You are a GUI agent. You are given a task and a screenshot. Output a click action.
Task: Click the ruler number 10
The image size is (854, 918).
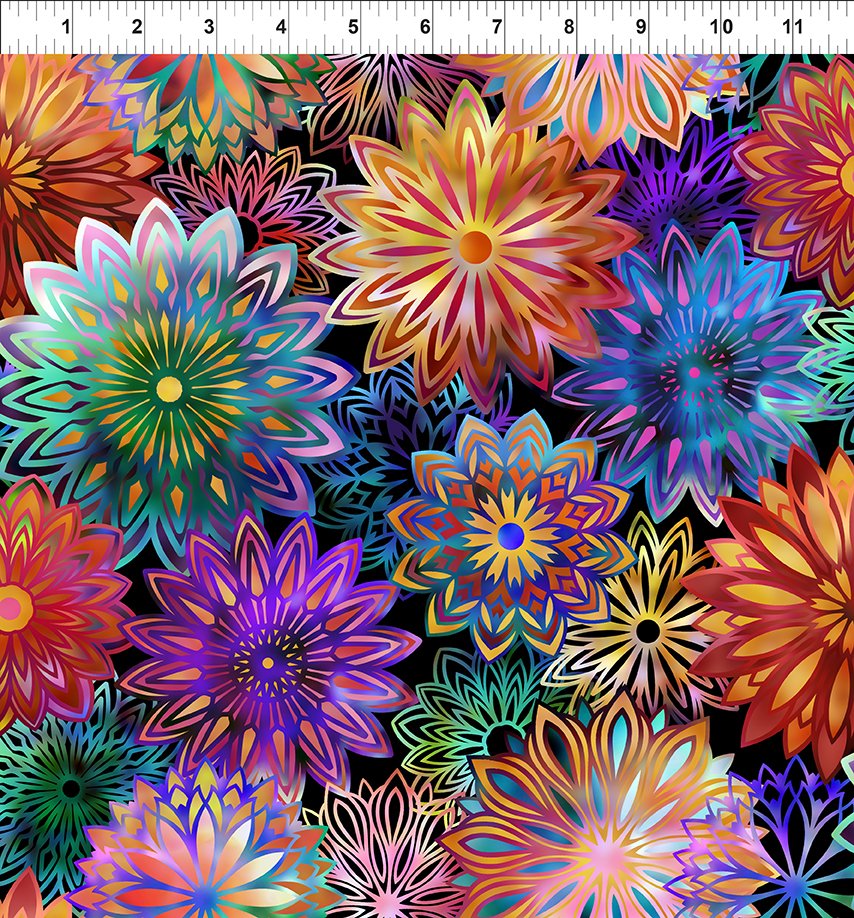[x=721, y=26]
